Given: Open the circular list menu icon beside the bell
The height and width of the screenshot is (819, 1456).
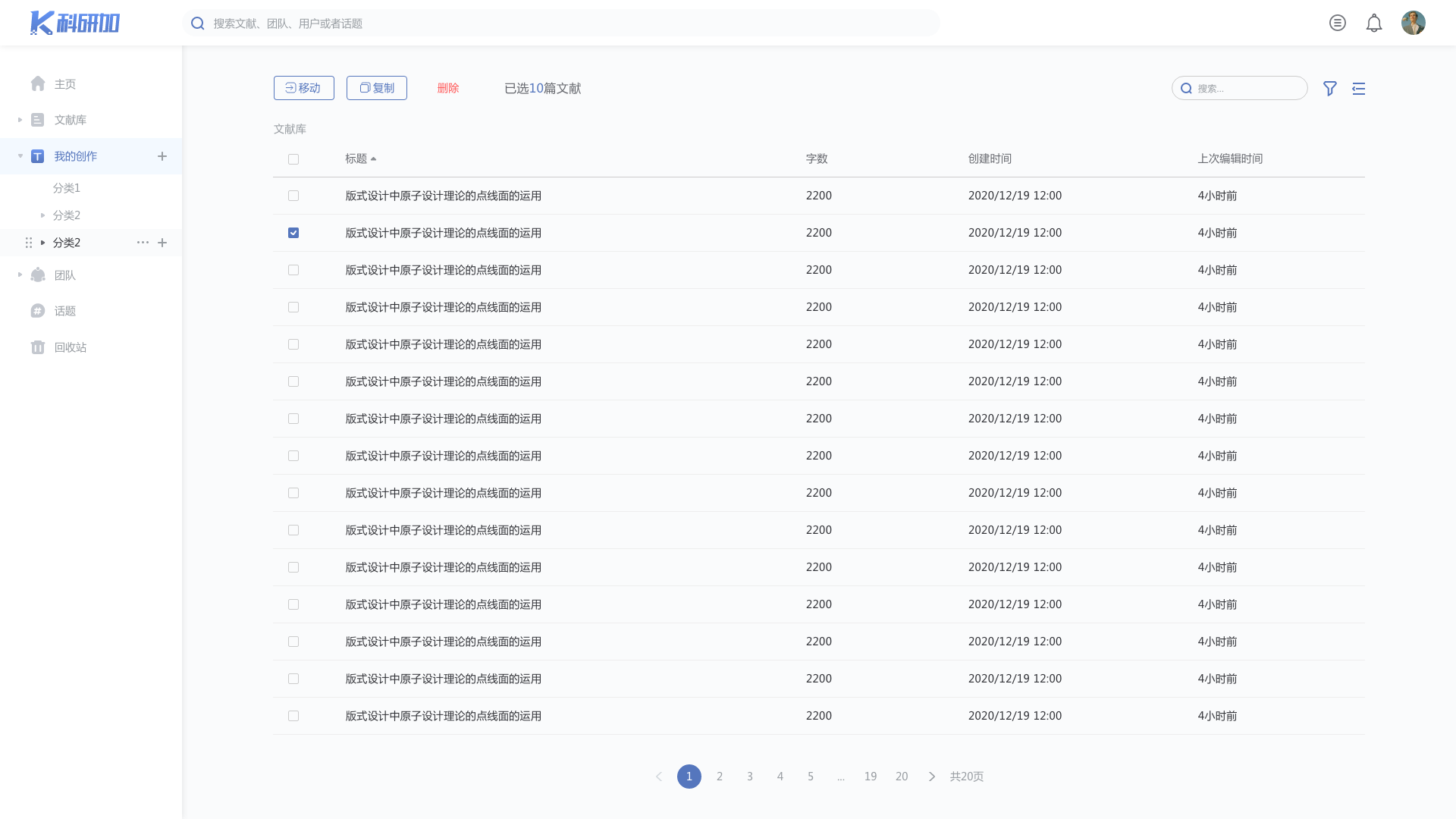Looking at the screenshot, I should tap(1338, 23).
